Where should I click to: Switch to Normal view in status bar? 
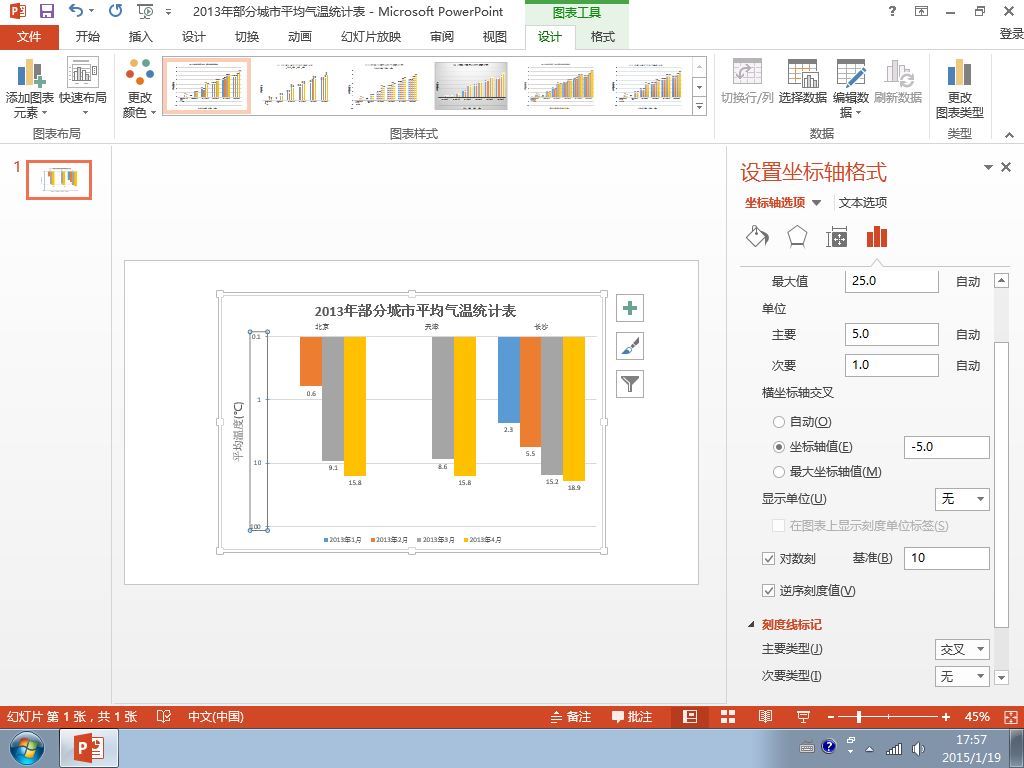click(x=690, y=716)
